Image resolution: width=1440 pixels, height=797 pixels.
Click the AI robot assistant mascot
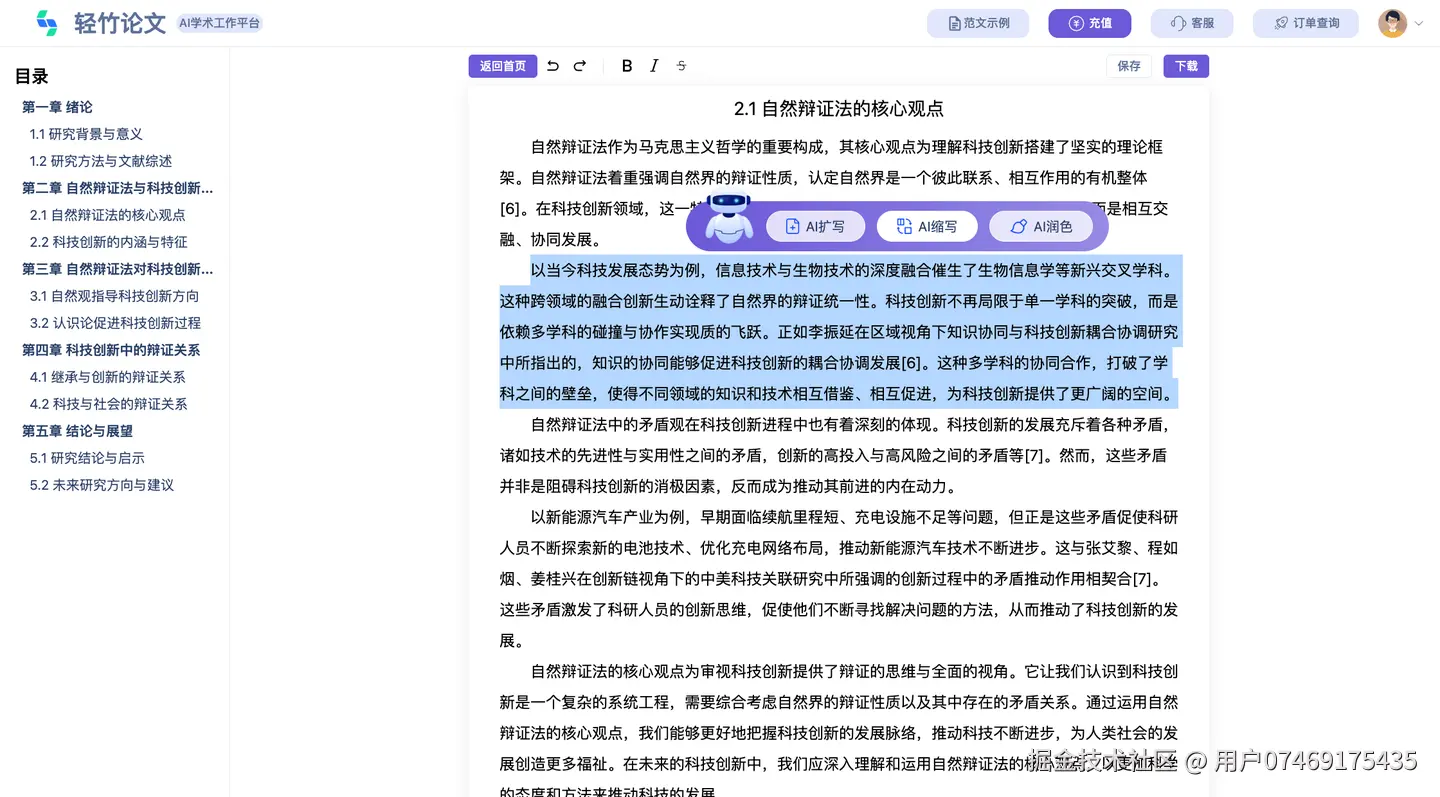point(728,221)
